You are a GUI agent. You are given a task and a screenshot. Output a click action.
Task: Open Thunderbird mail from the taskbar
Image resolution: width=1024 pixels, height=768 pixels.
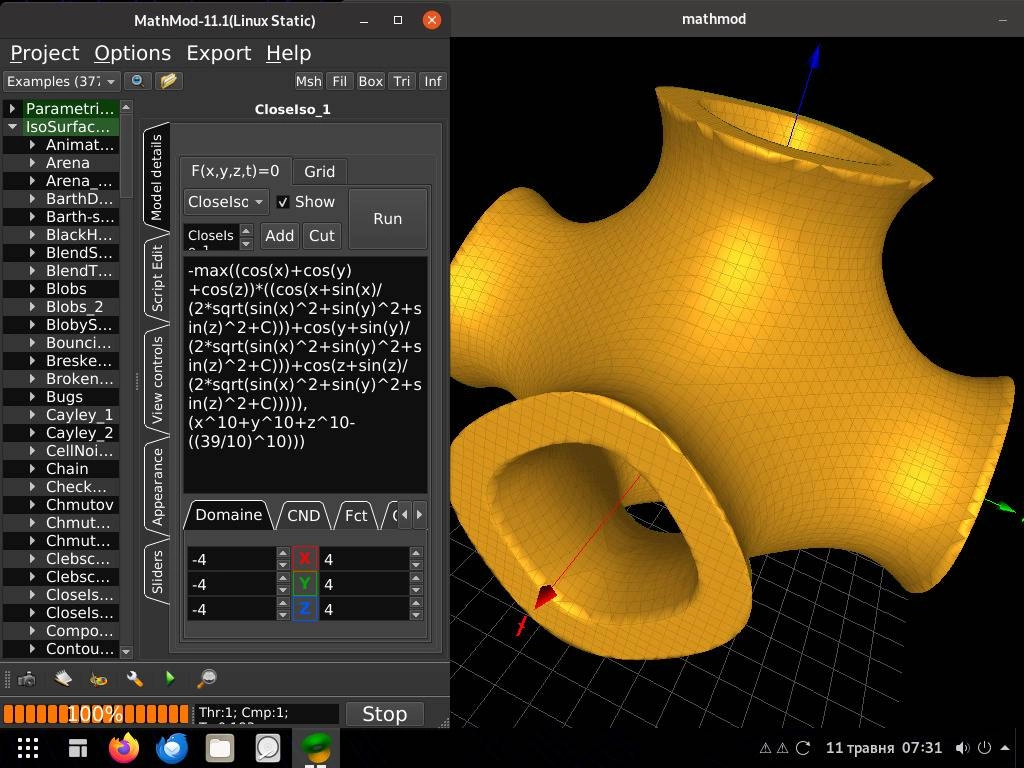point(172,748)
